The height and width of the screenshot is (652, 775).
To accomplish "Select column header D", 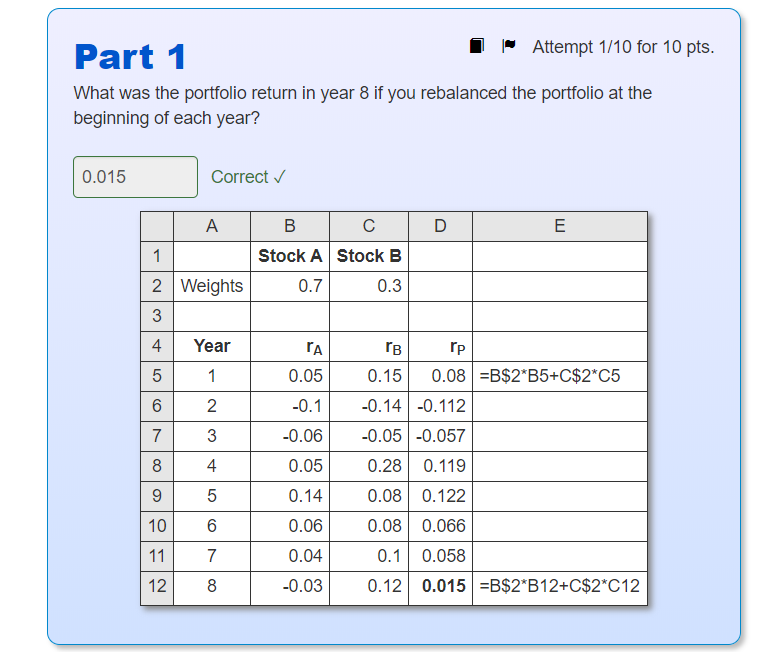I will click(440, 226).
